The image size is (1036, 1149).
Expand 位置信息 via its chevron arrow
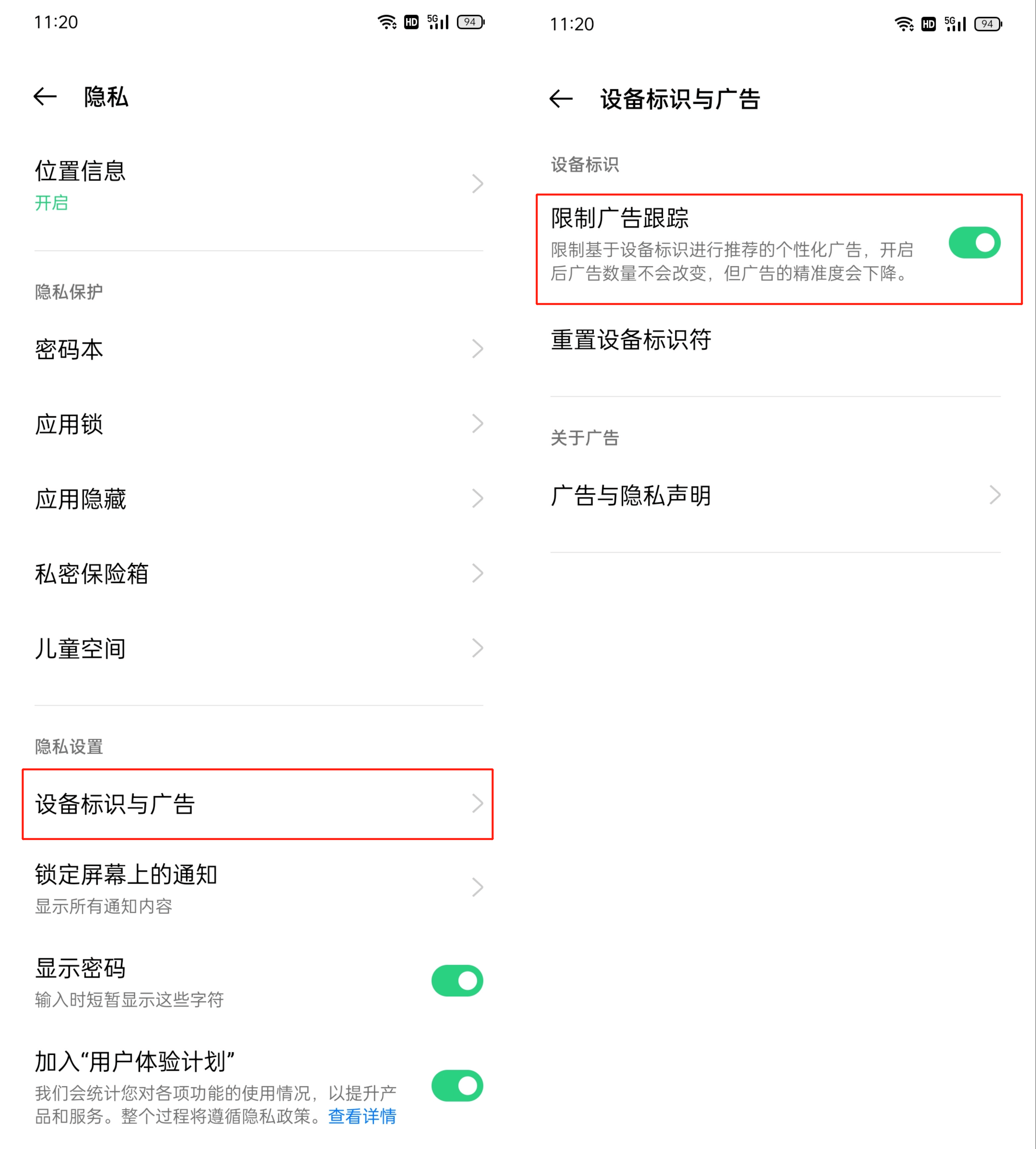click(478, 184)
